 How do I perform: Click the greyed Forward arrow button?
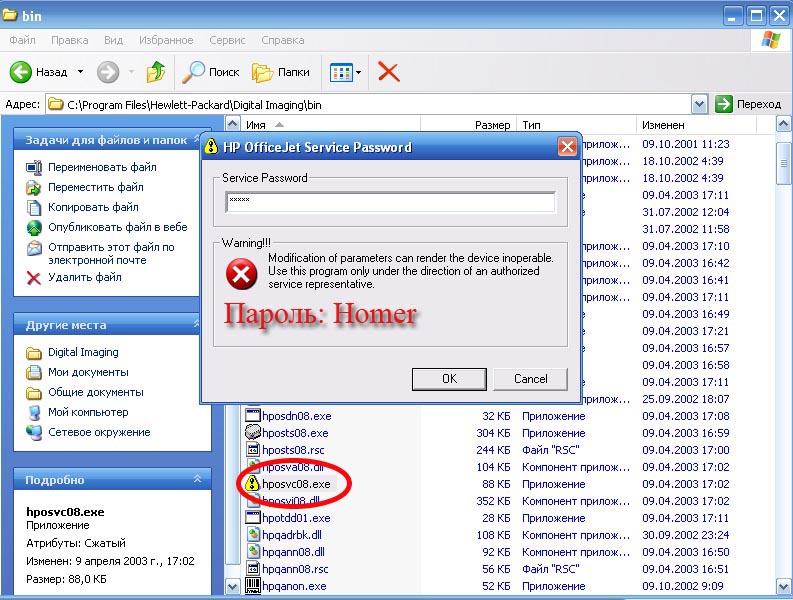(108, 72)
